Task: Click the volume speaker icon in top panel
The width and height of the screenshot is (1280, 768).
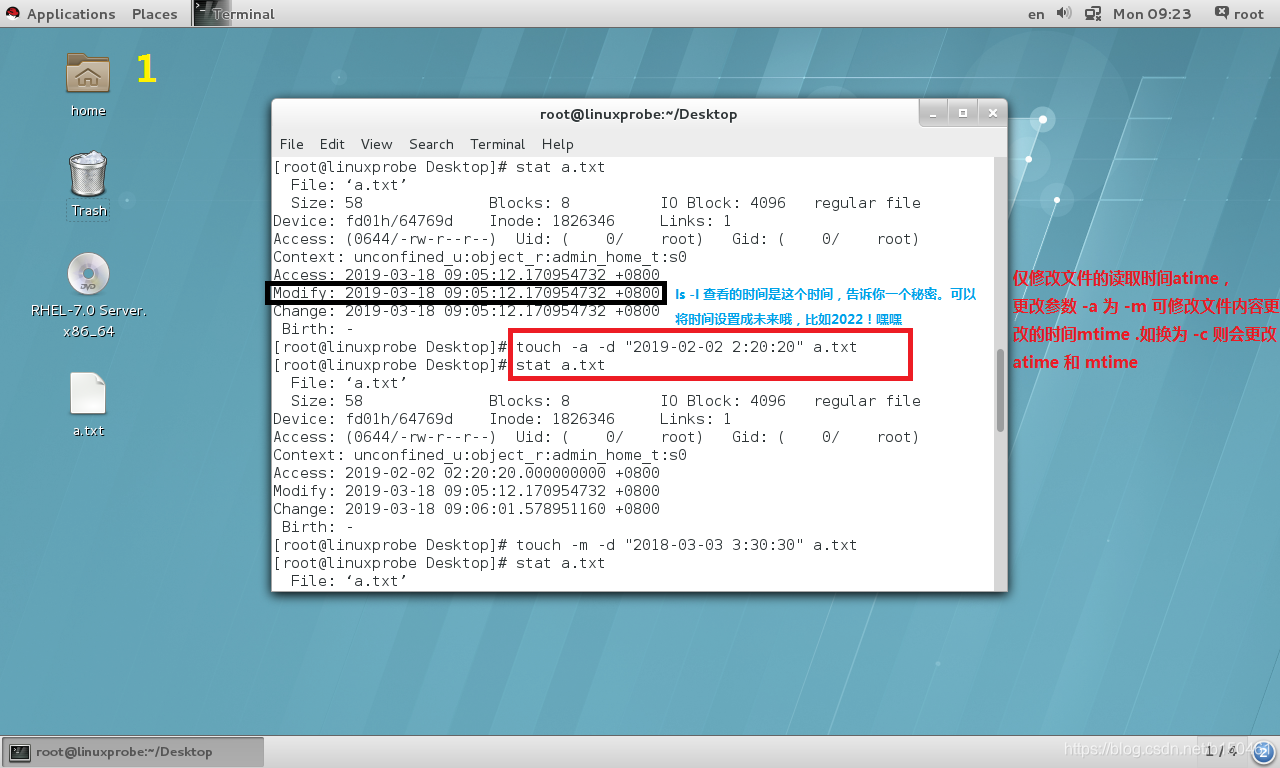Action: 1064,13
